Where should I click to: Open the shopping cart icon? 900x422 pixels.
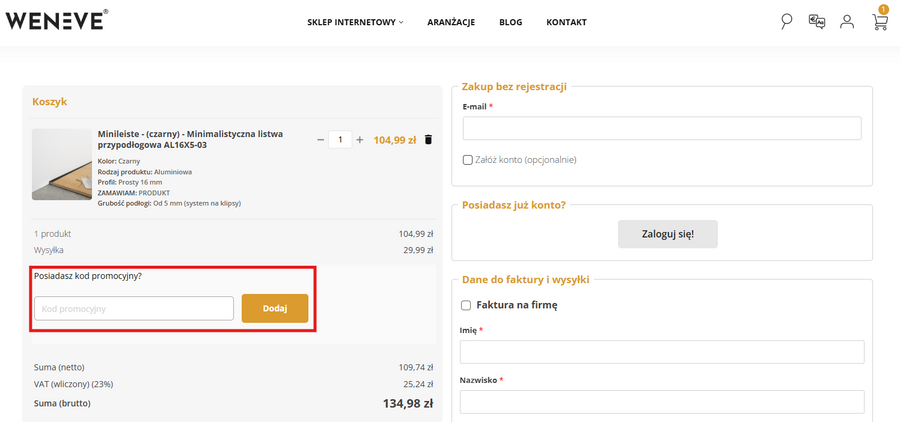879,21
